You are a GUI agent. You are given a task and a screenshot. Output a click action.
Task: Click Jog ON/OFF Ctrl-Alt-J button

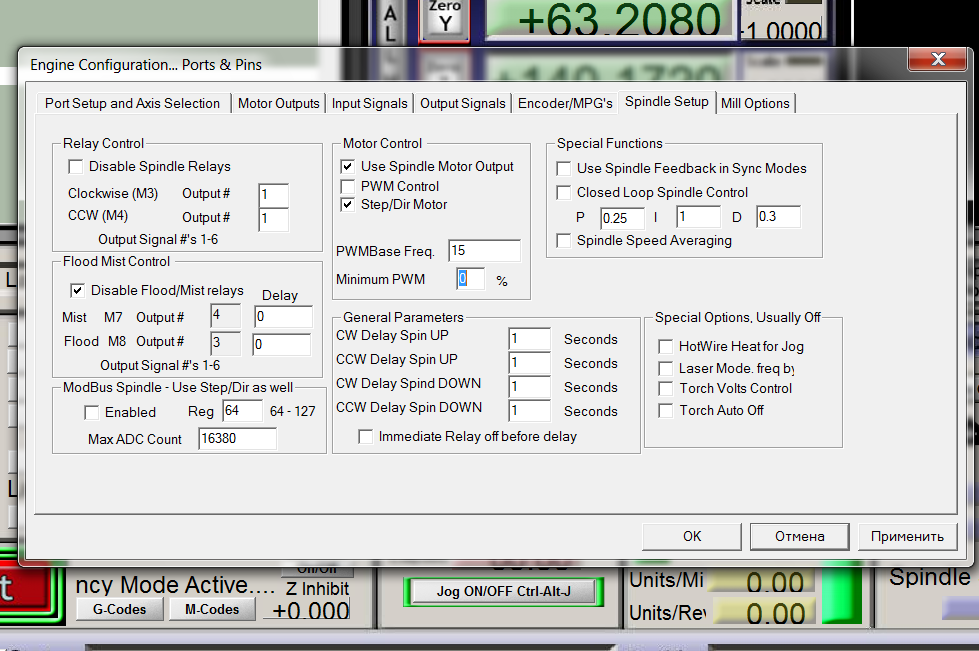pyautogui.click(x=503, y=592)
